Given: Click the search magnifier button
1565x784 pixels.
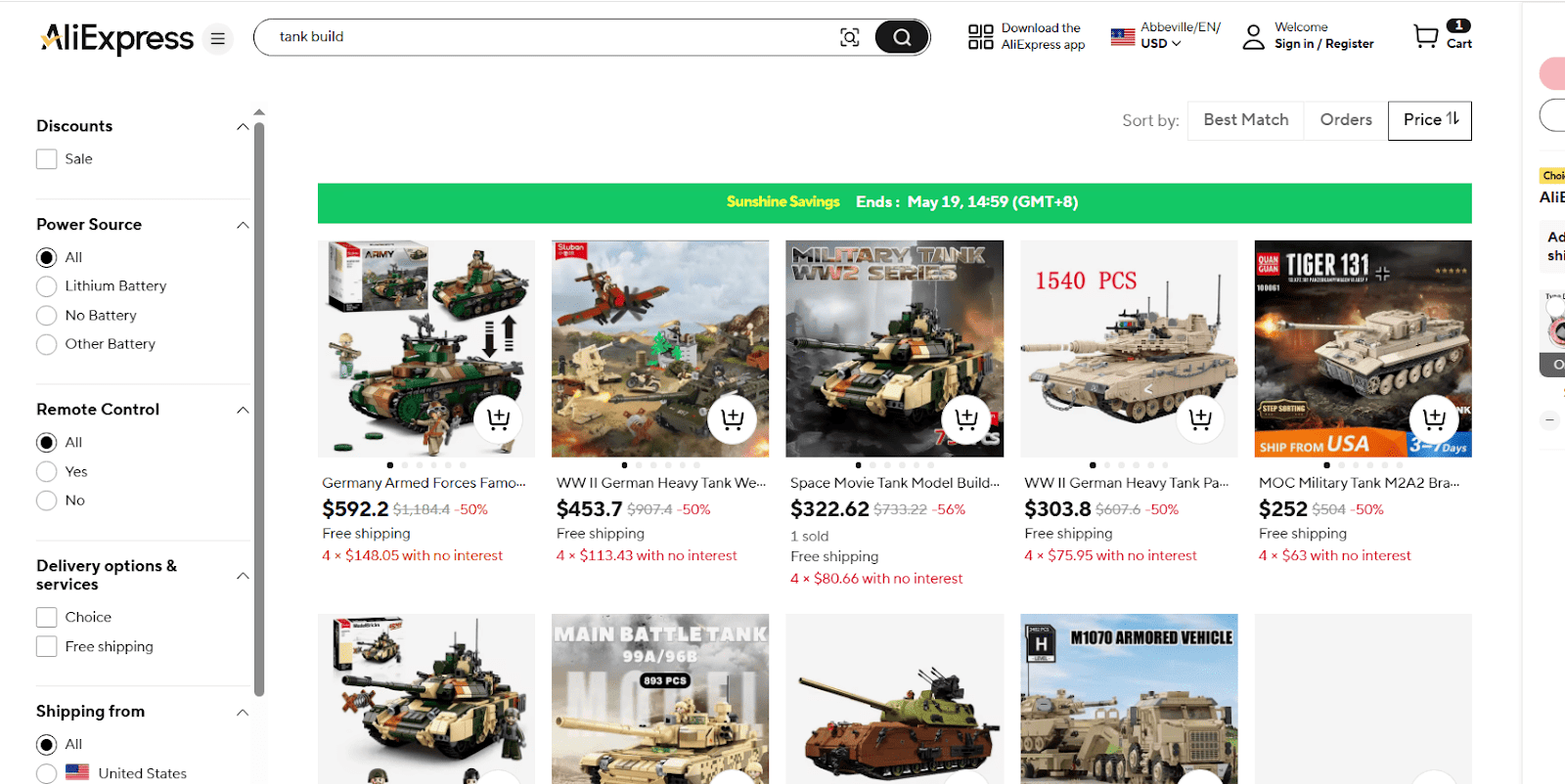Looking at the screenshot, I should (x=901, y=37).
